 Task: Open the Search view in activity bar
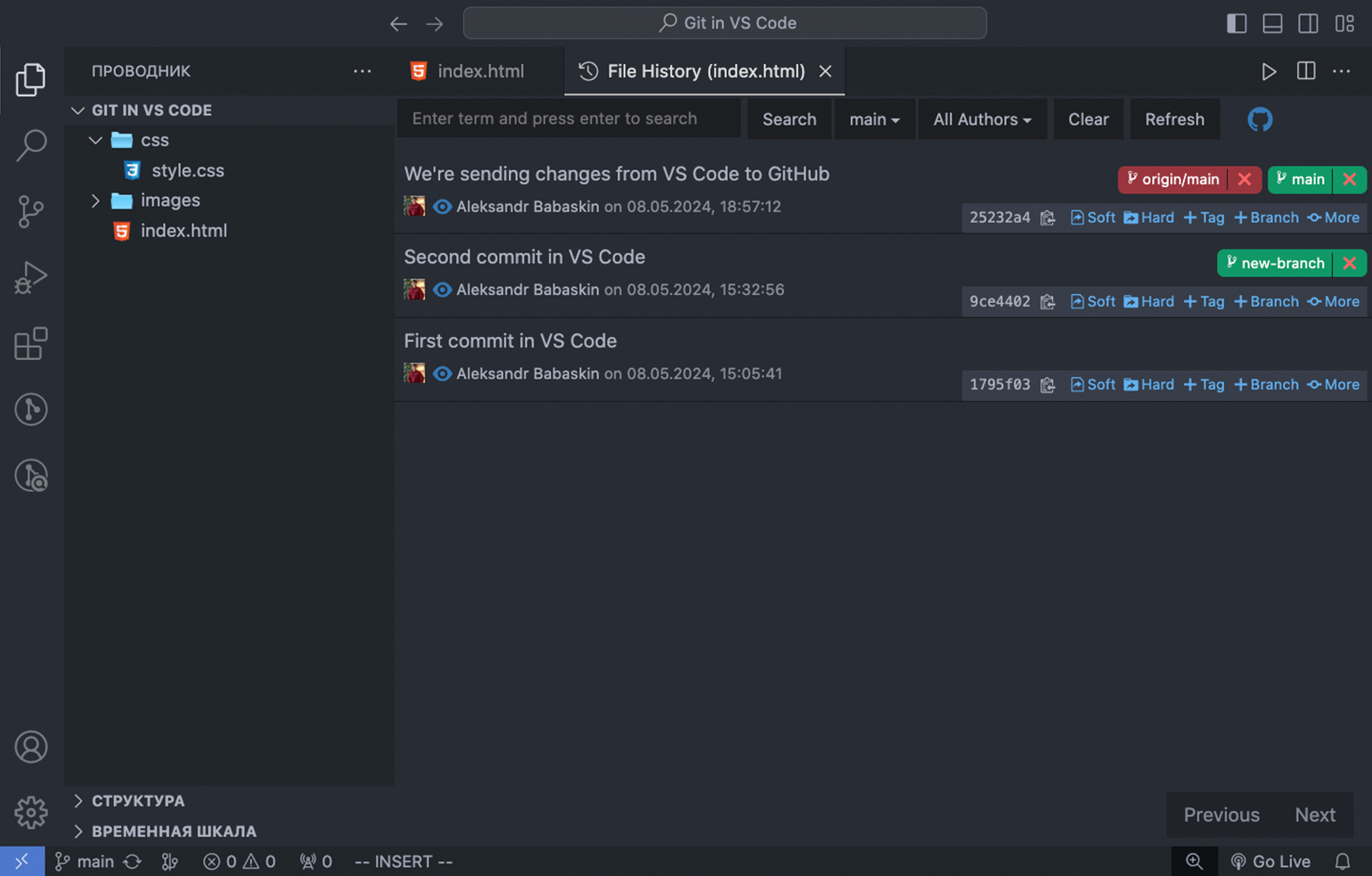click(x=30, y=145)
